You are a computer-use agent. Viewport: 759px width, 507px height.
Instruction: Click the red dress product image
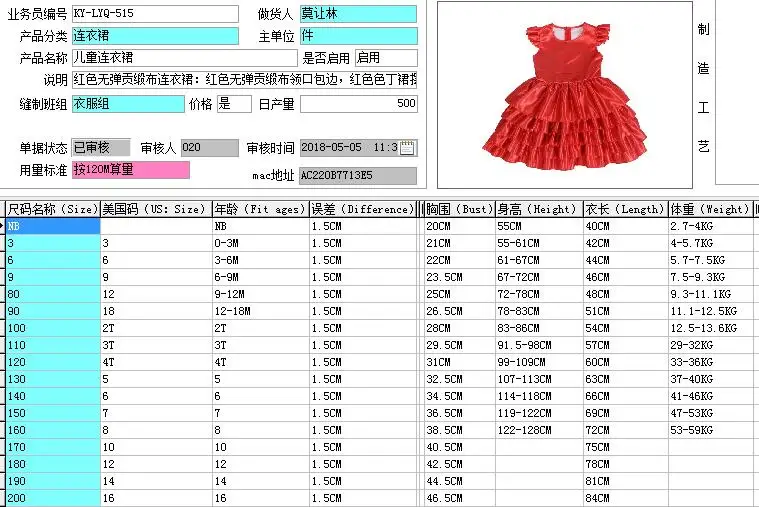tap(564, 94)
